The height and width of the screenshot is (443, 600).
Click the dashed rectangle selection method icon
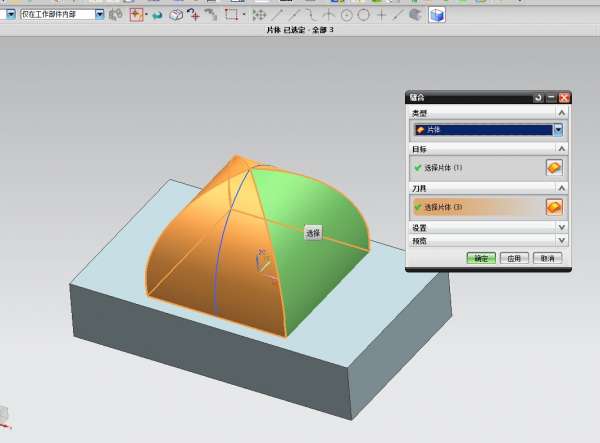[x=231, y=15]
